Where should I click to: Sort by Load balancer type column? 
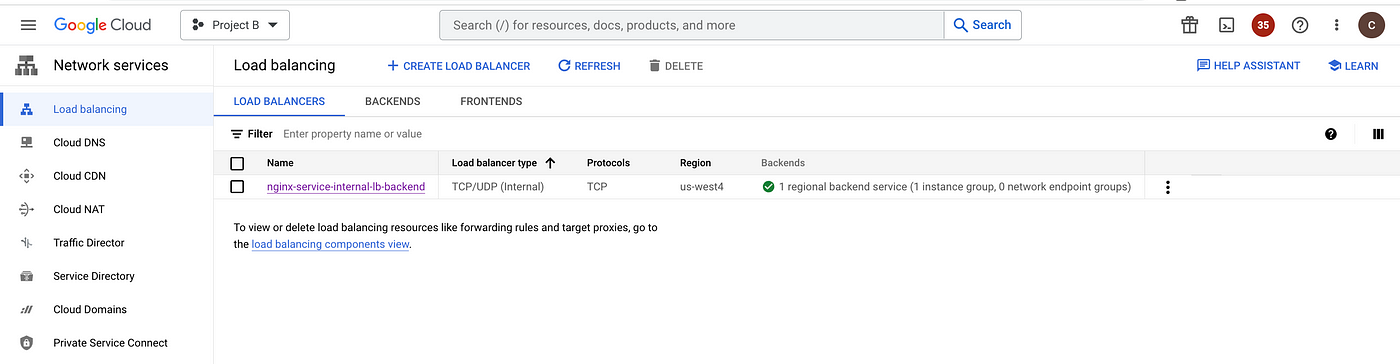495,163
